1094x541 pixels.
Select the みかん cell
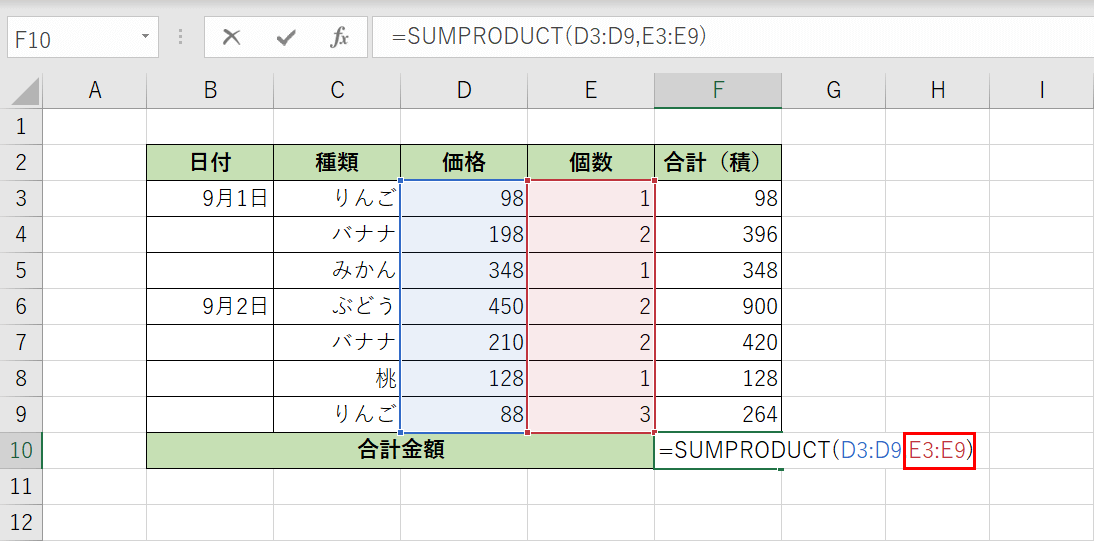[337, 271]
